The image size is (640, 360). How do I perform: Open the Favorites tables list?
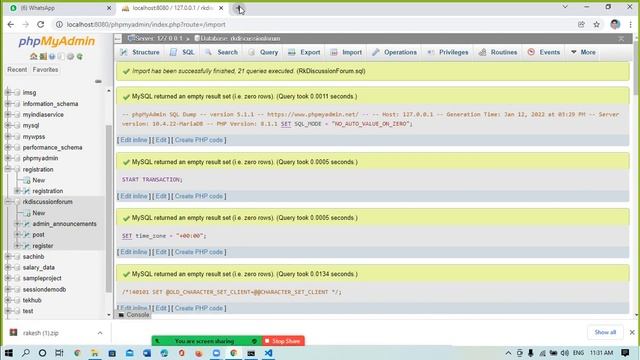pos(45,70)
